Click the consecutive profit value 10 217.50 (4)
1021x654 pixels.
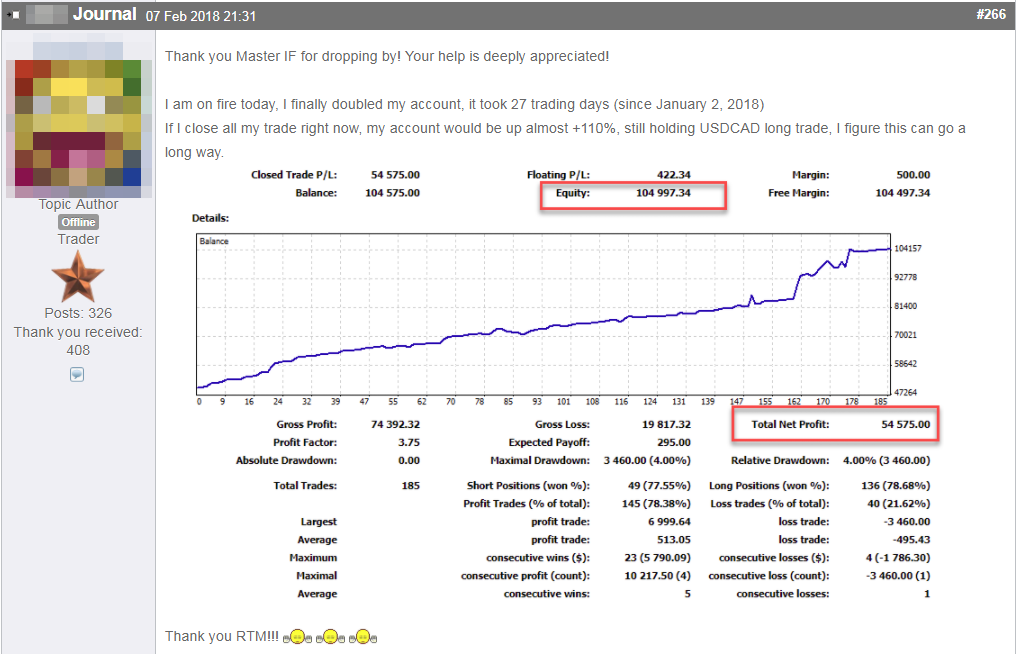657,576
